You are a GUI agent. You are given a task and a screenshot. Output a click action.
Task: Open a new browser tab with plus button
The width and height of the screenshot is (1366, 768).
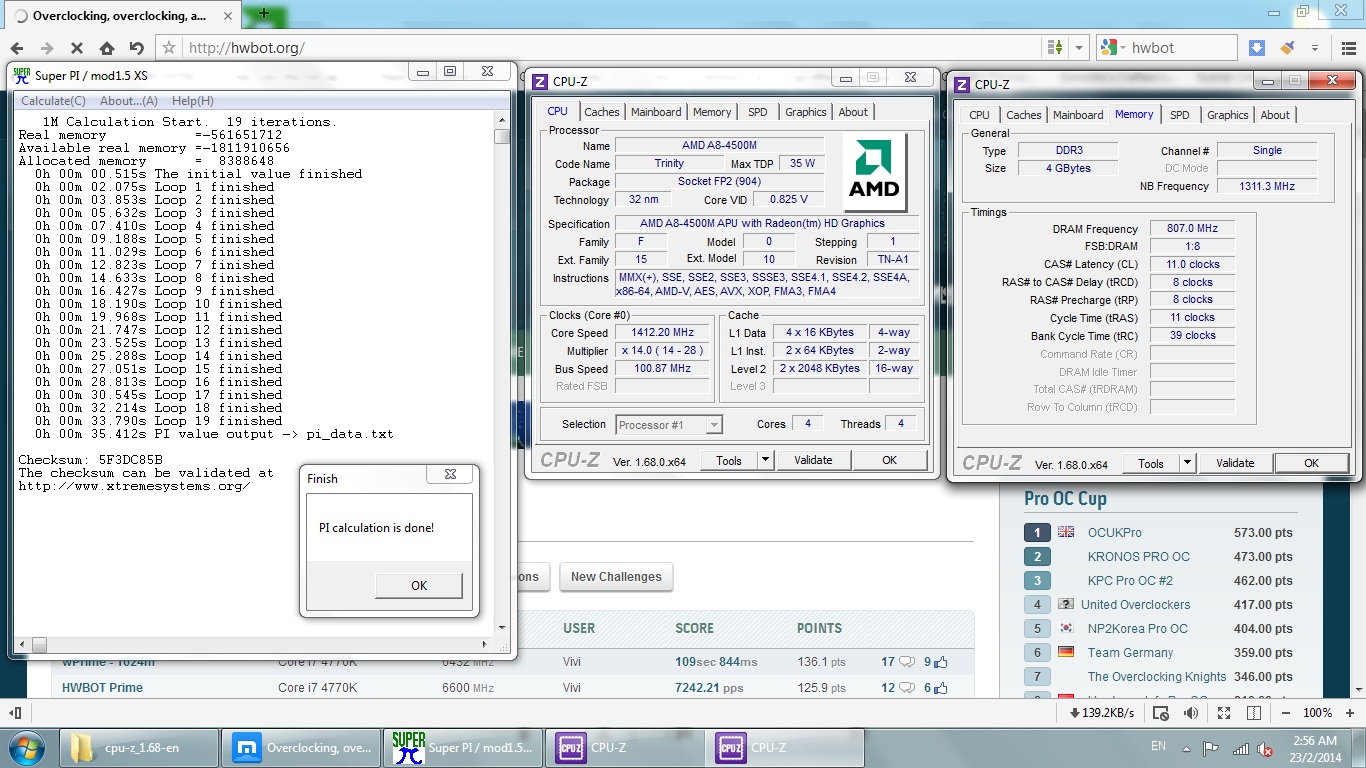coord(264,13)
